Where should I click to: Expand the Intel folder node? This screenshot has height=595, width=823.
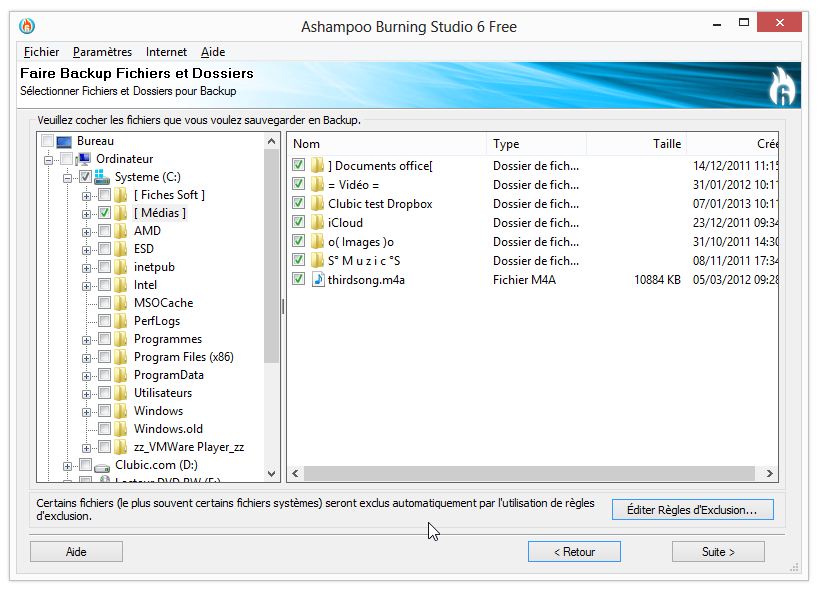click(x=86, y=286)
